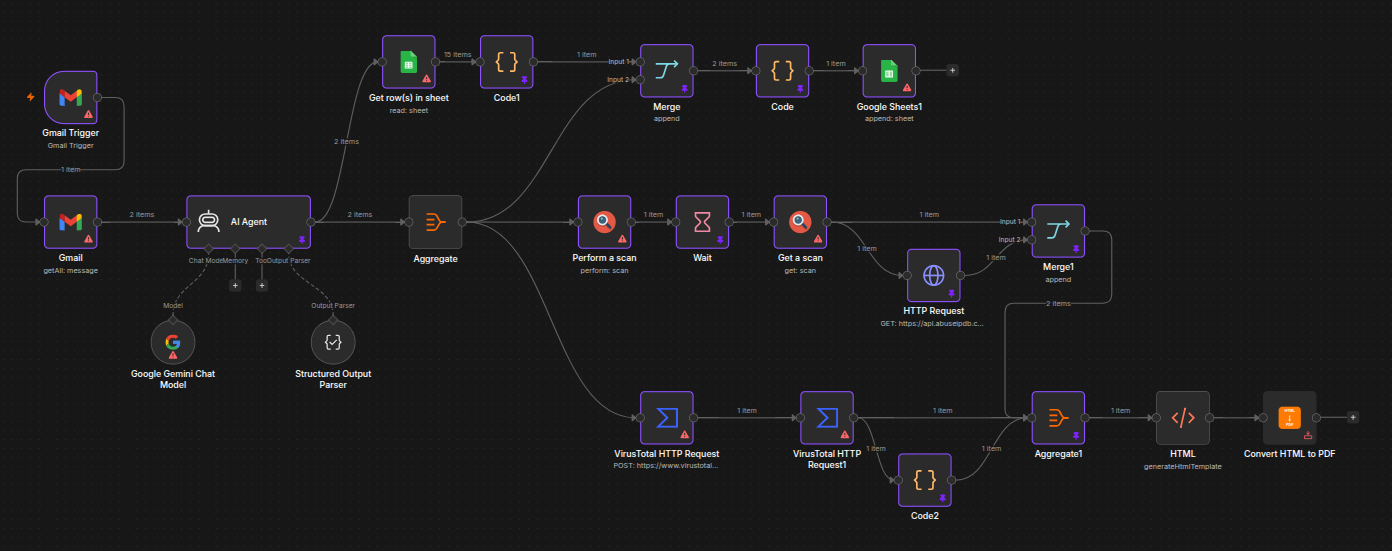
Task: Select the Gmail Trigger node
Action: click(x=70, y=97)
